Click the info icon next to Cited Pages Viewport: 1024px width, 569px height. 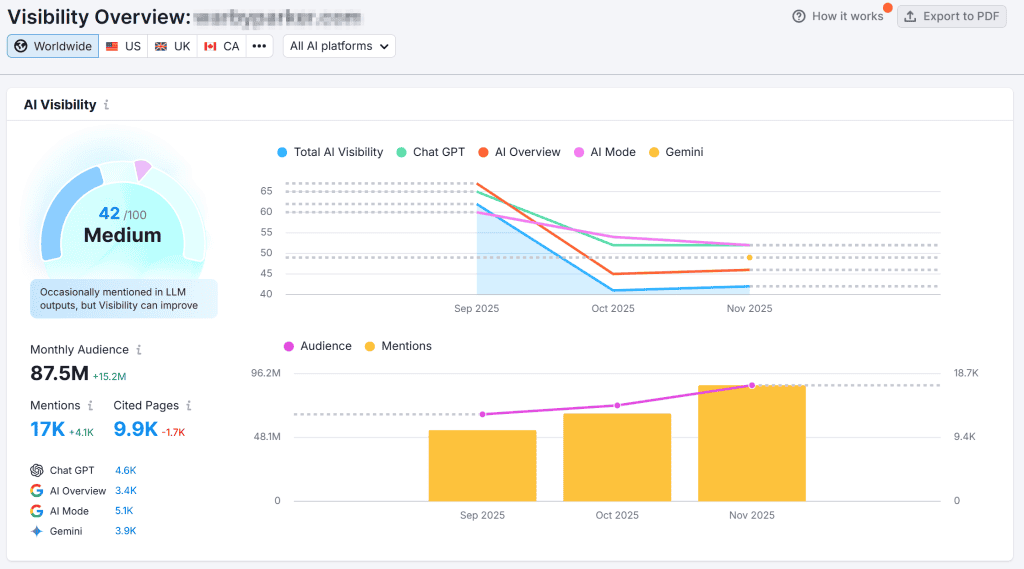coord(189,406)
